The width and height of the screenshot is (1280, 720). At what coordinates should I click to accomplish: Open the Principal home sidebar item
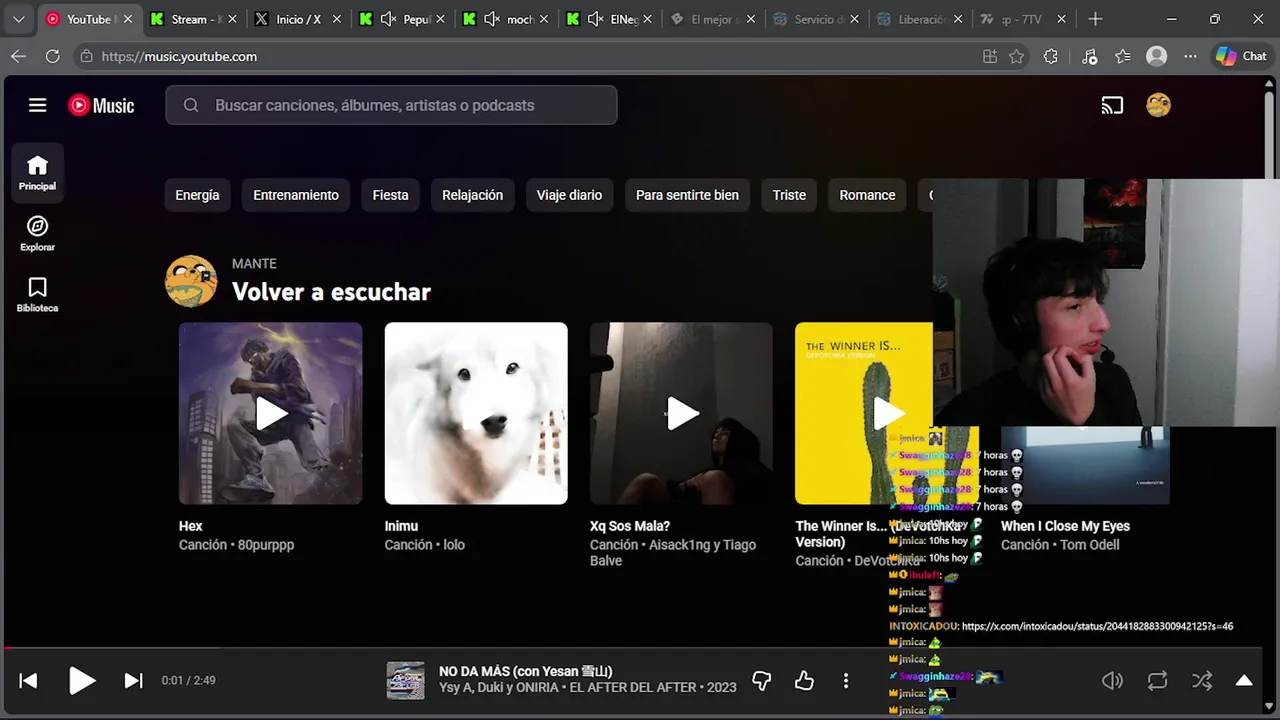pos(37,173)
